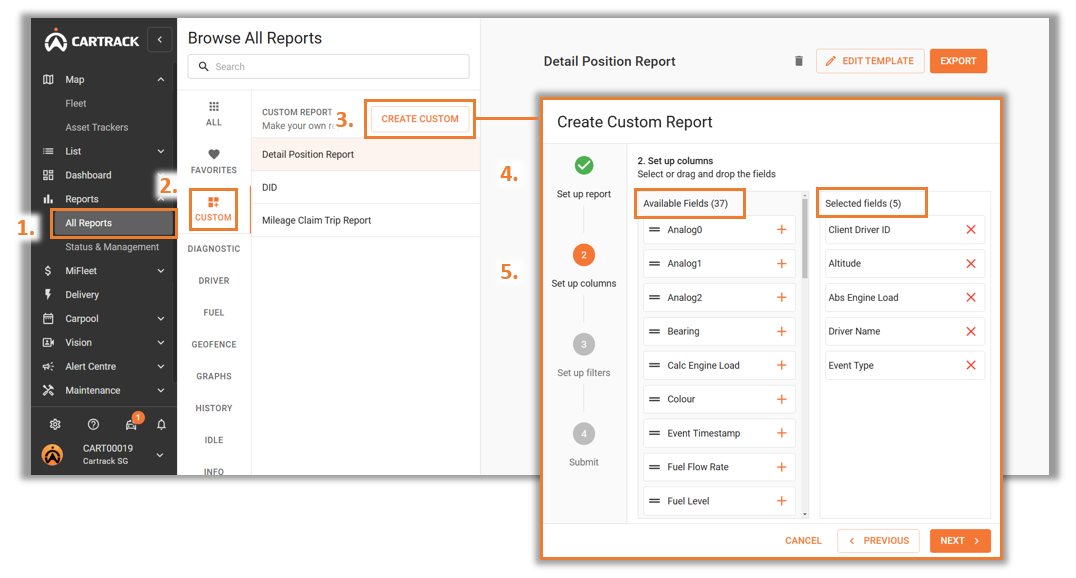Add Colour field with plus icon

coord(781,400)
